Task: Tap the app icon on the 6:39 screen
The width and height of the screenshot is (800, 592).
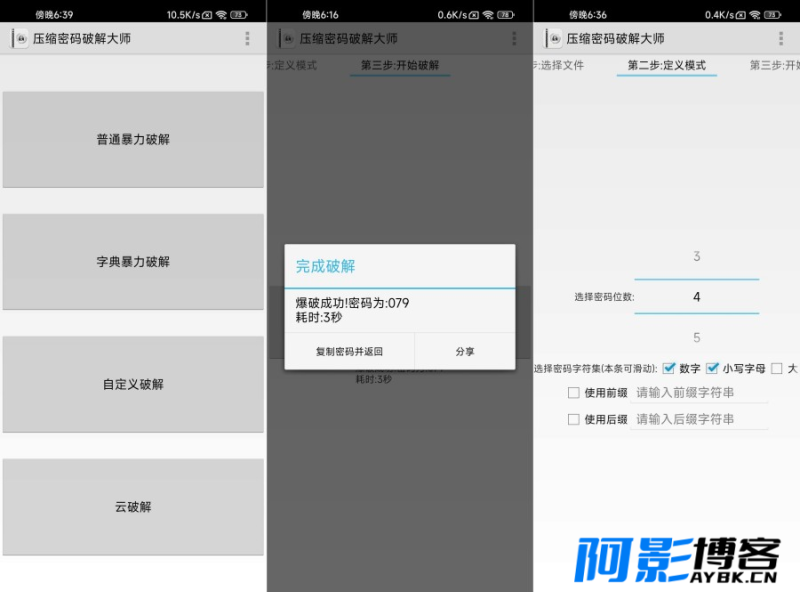Action: pyautogui.click(x=21, y=39)
